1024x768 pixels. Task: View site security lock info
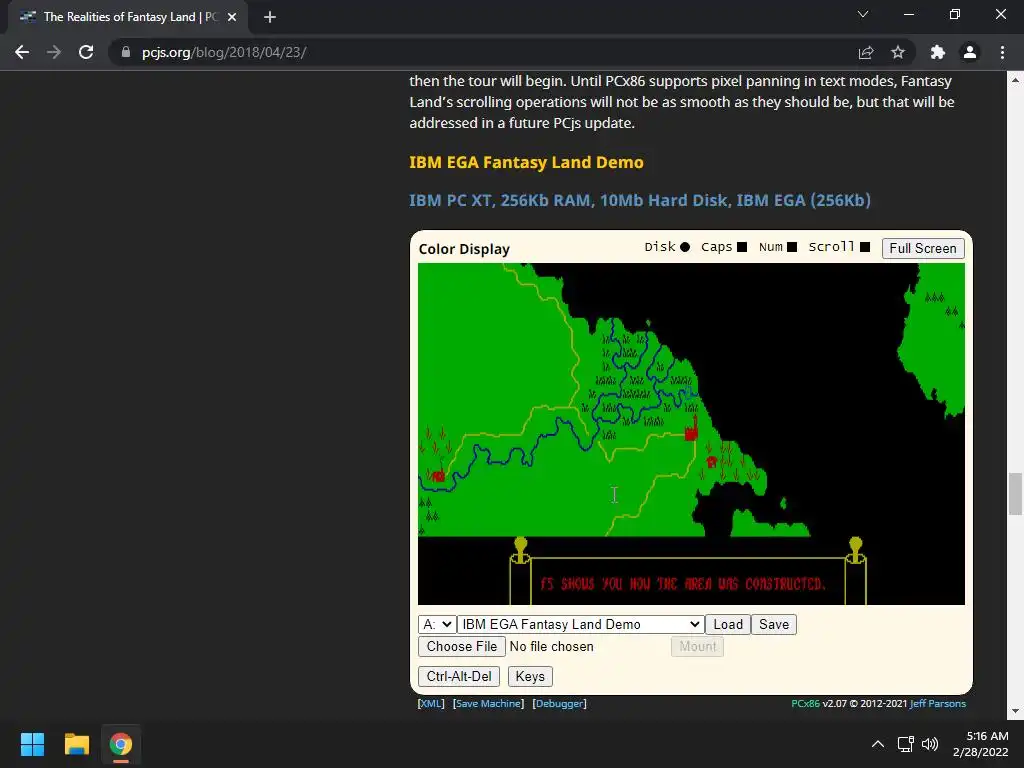(x=126, y=52)
